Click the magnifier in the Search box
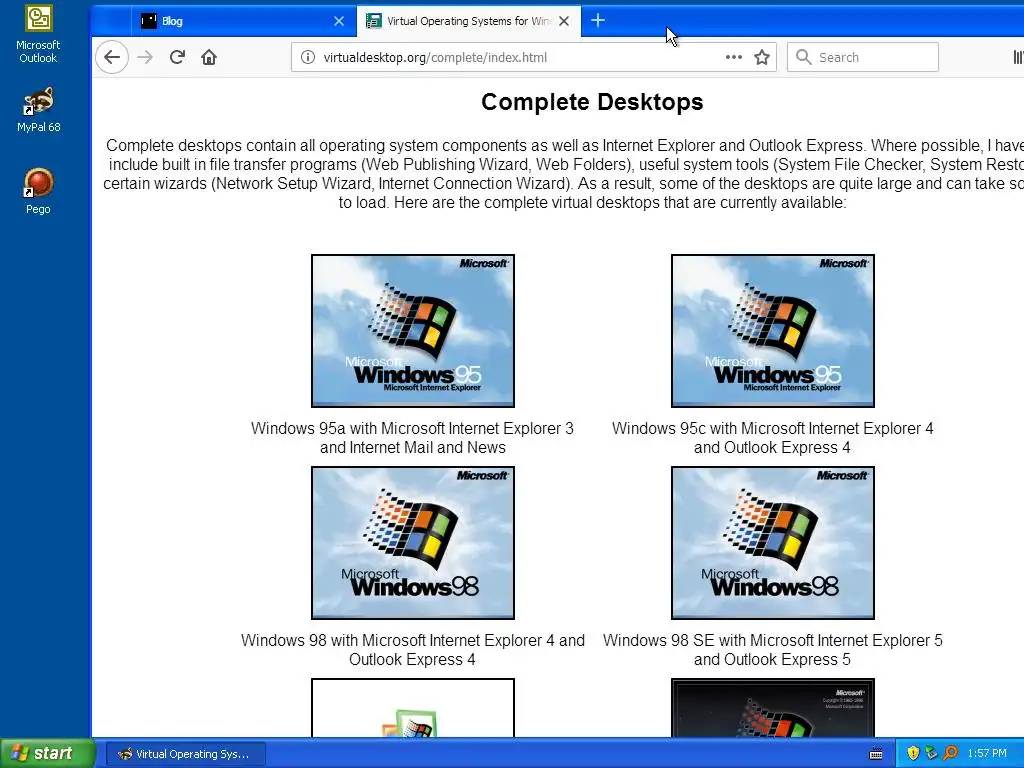Image resolution: width=1024 pixels, height=768 pixels. tap(804, 57)
